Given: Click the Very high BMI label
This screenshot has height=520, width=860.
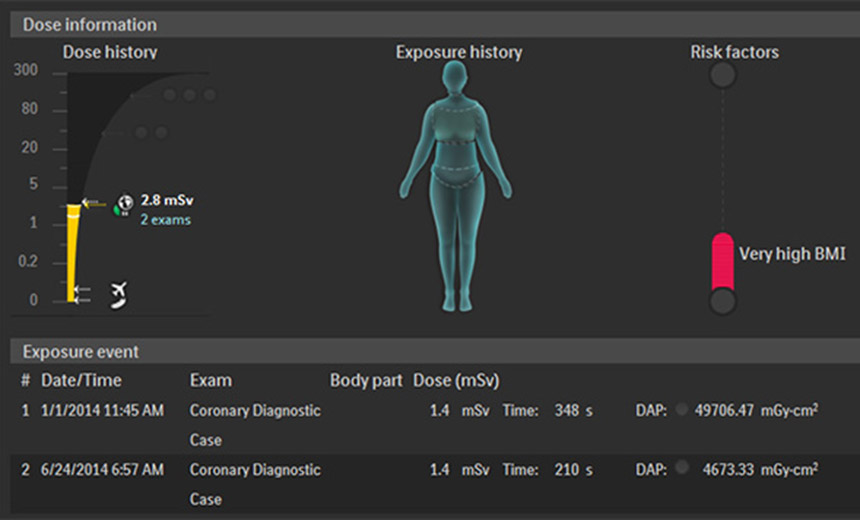Looking at the screenshot, I should pyautogui.click(x=792, y=254).
